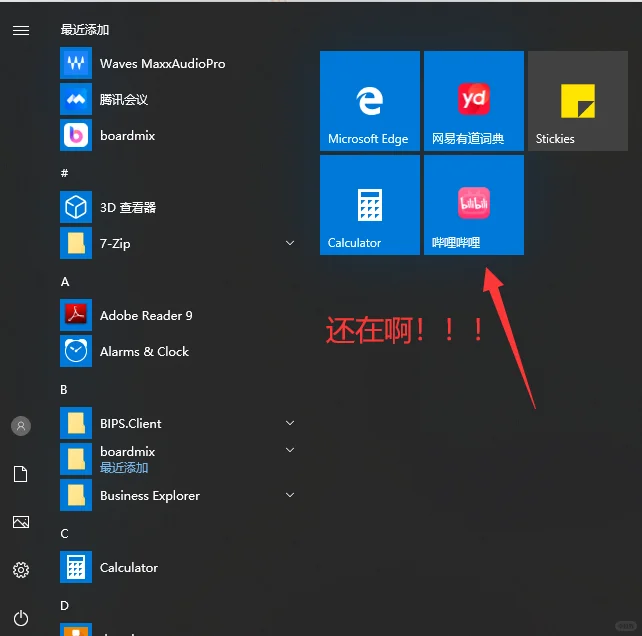The height and width of the screenshot is (636, 642).
Task: Click the C section letter header
Action: click(x=64, y=534)
